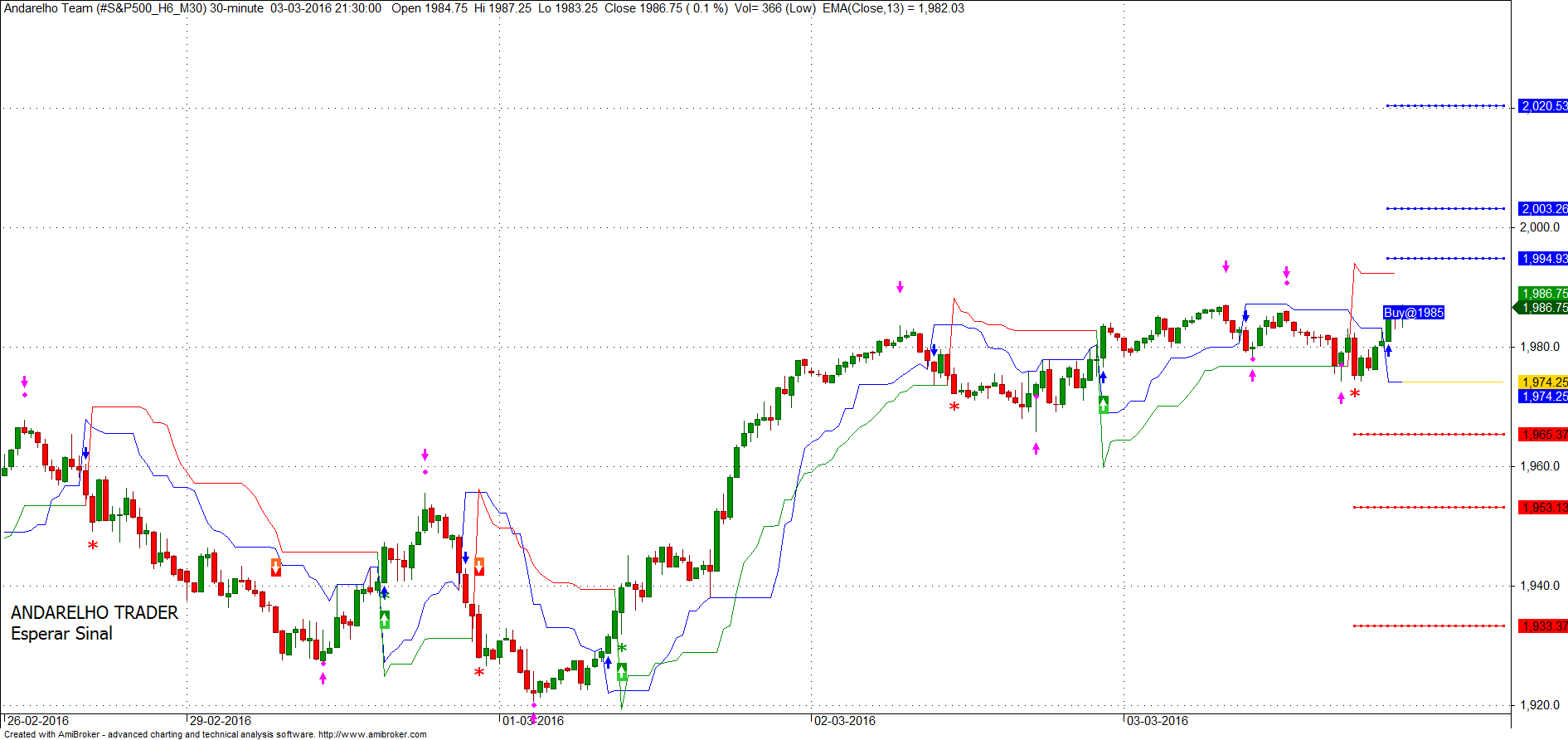
Task: Open the amibroker.com link in footer
Action: point(372,734)
